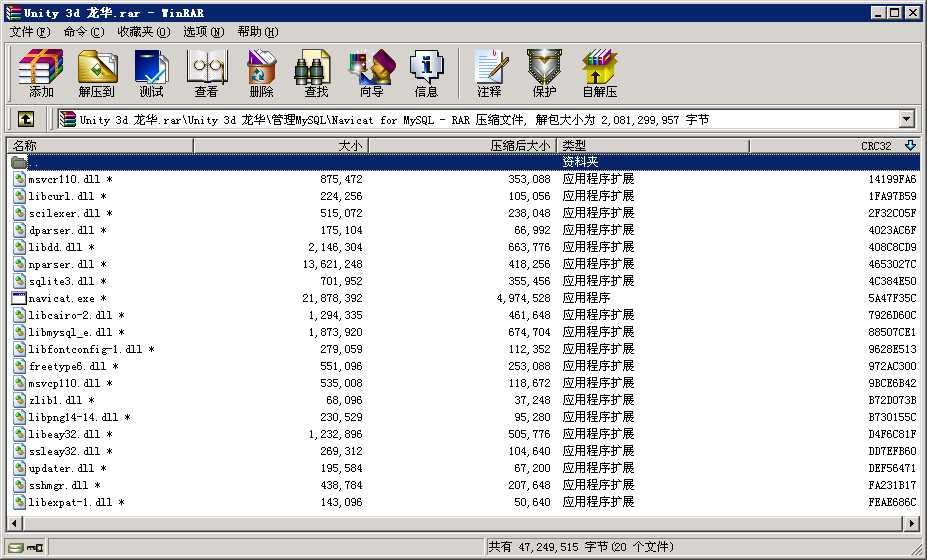Click the WinRAR archive icon in address bar

(x=67, y=119)
